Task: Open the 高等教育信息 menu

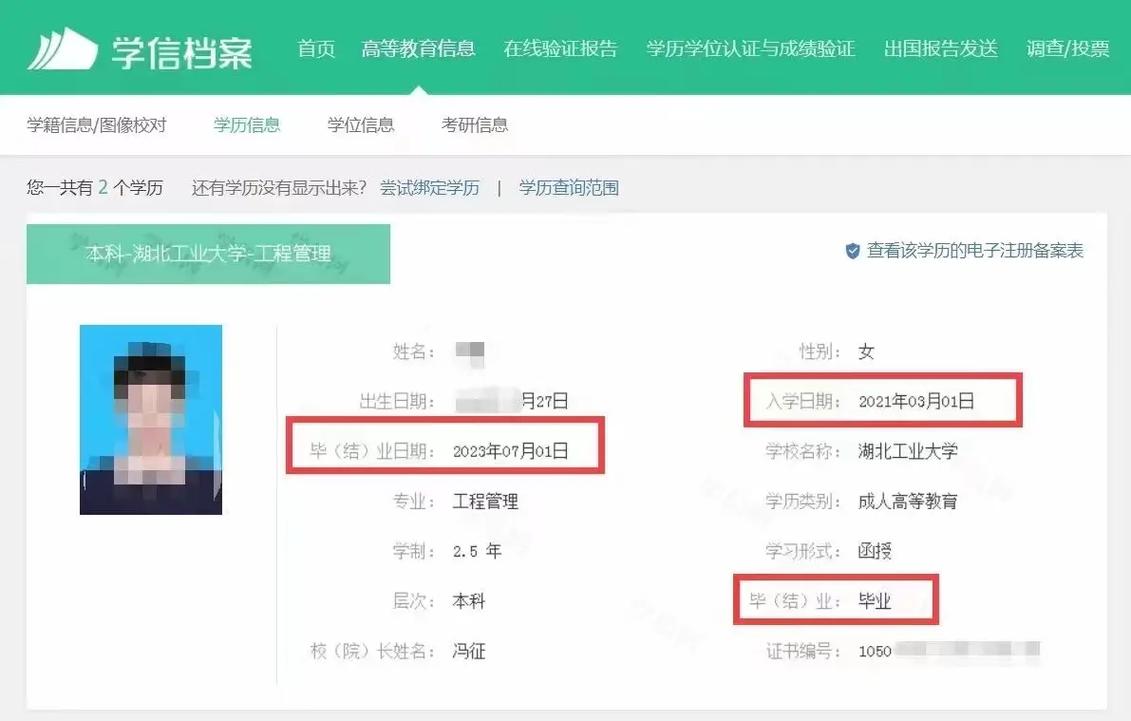Action: tap(418, 48)
